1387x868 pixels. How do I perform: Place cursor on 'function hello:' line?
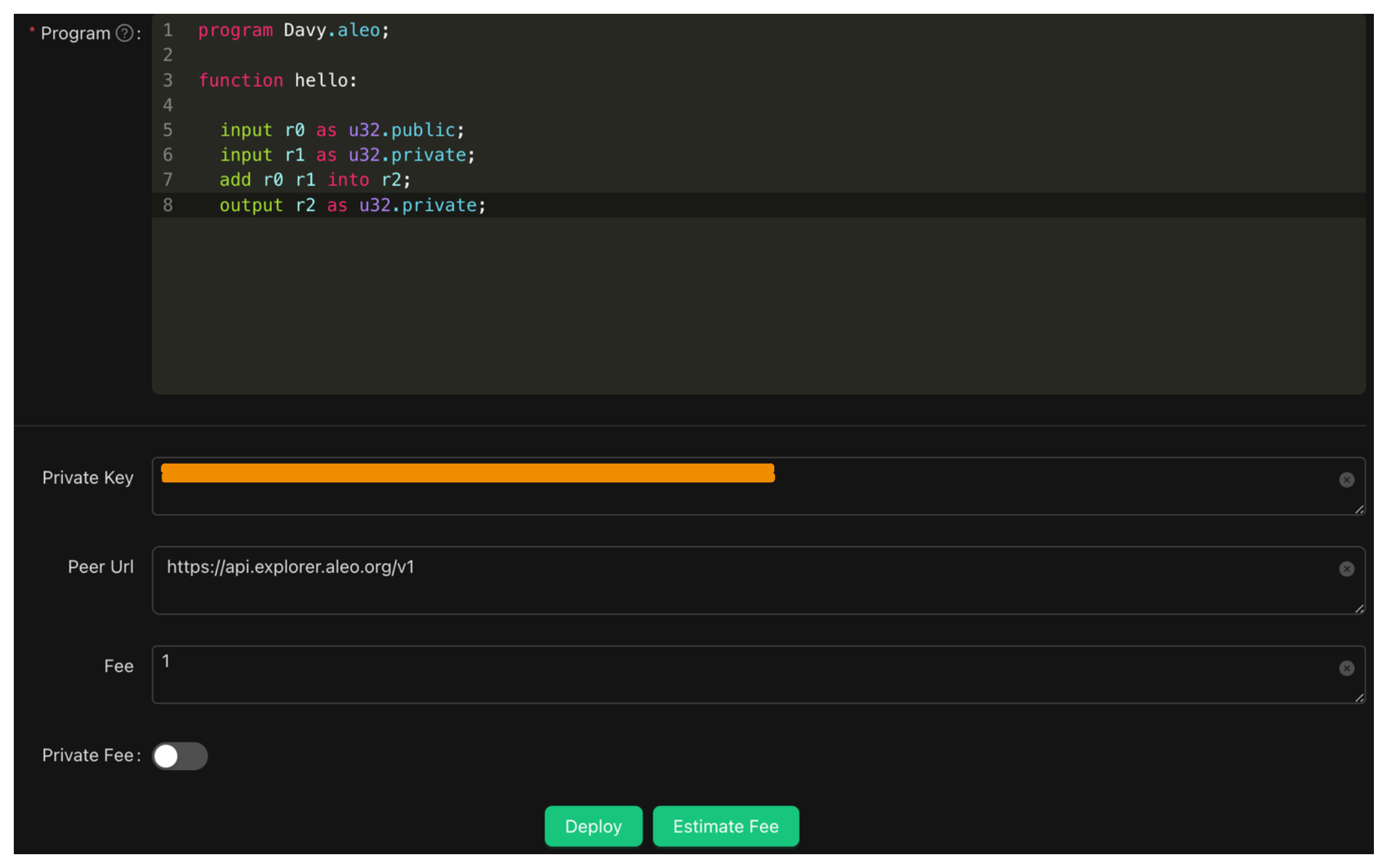click(x=277, y=81)
